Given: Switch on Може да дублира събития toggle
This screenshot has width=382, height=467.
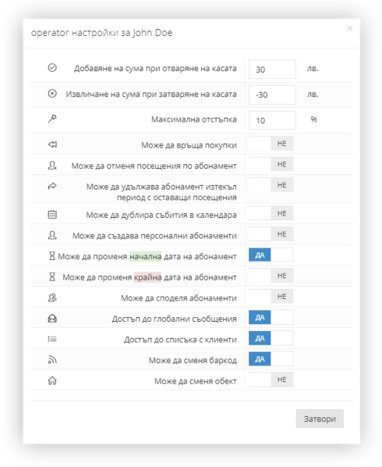Looking at the screenshot, I should click(271, 213).
